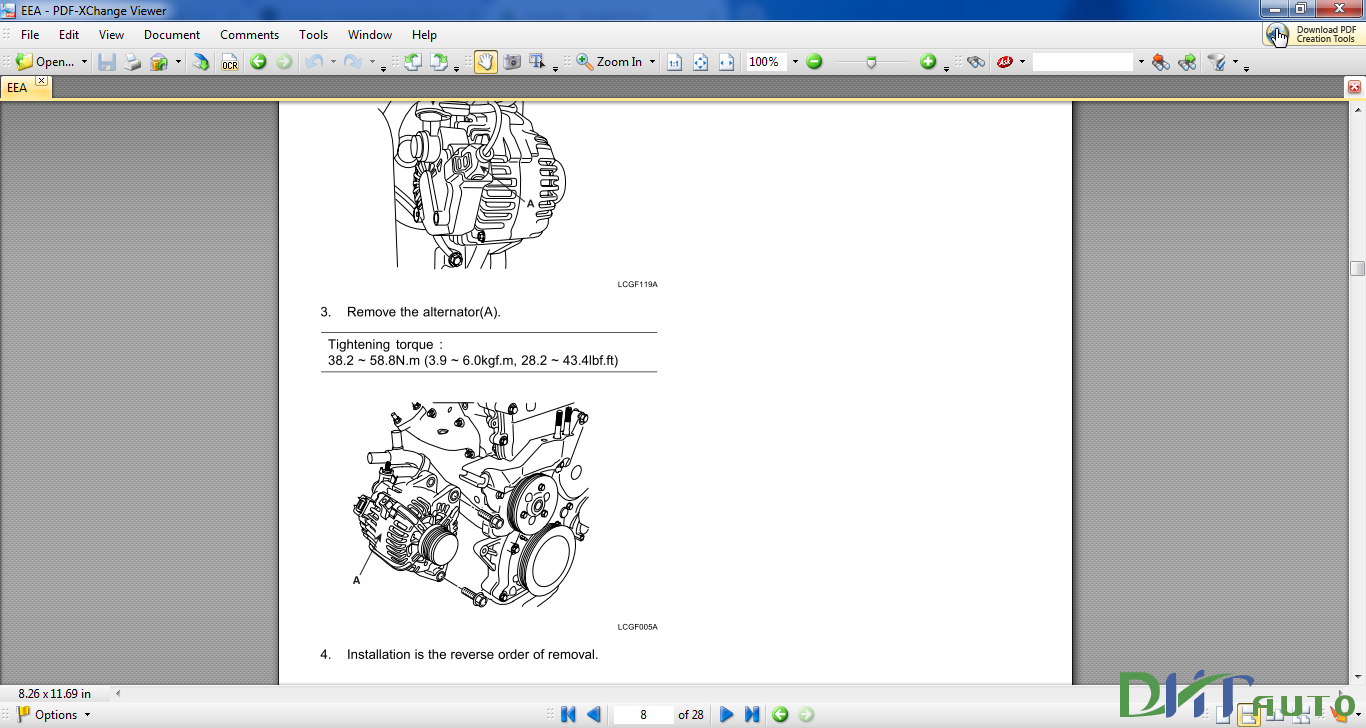Open the File menu
Screen dimensions: 1366x728
tap(30, 34)
